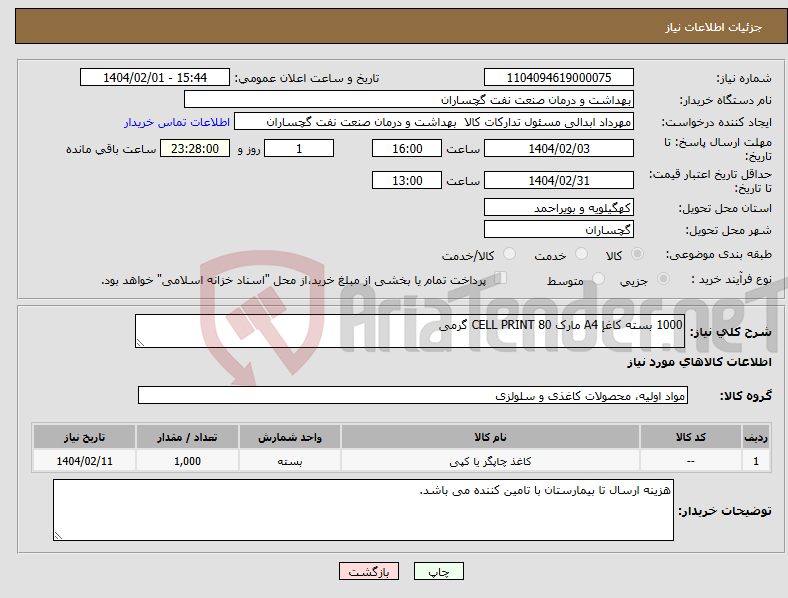Select the خدمت radio button

pyautogui.click(x=581, y=254)
